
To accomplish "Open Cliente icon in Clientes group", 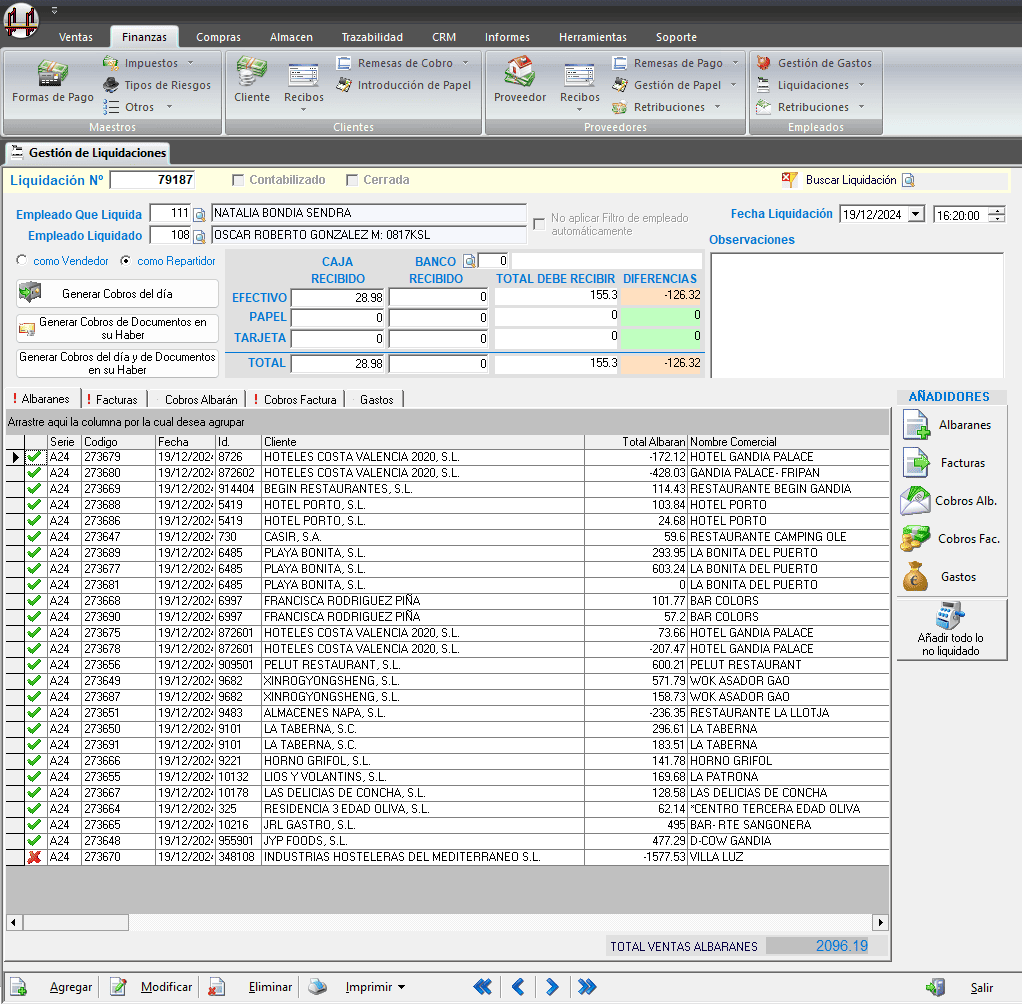I will 252,81.
